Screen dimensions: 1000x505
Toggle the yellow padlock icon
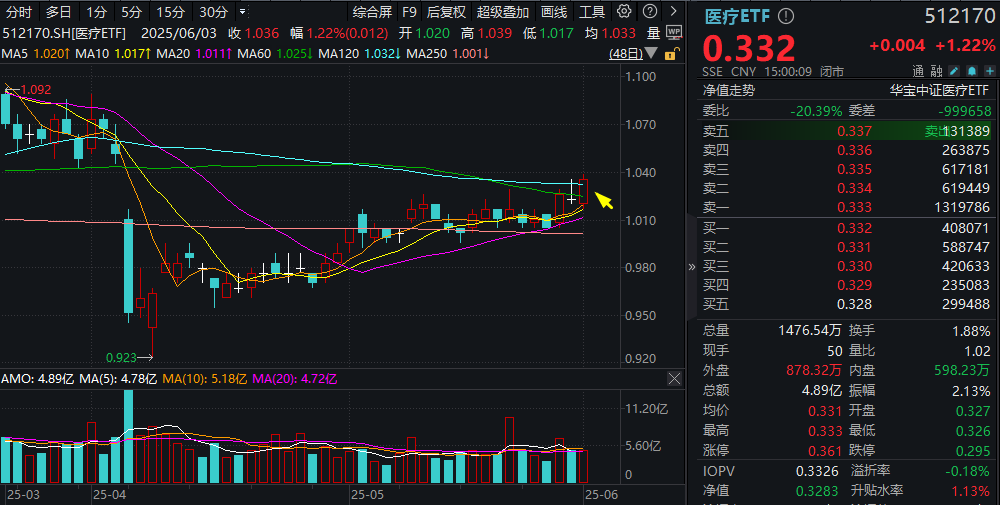(x=671, y=54)
